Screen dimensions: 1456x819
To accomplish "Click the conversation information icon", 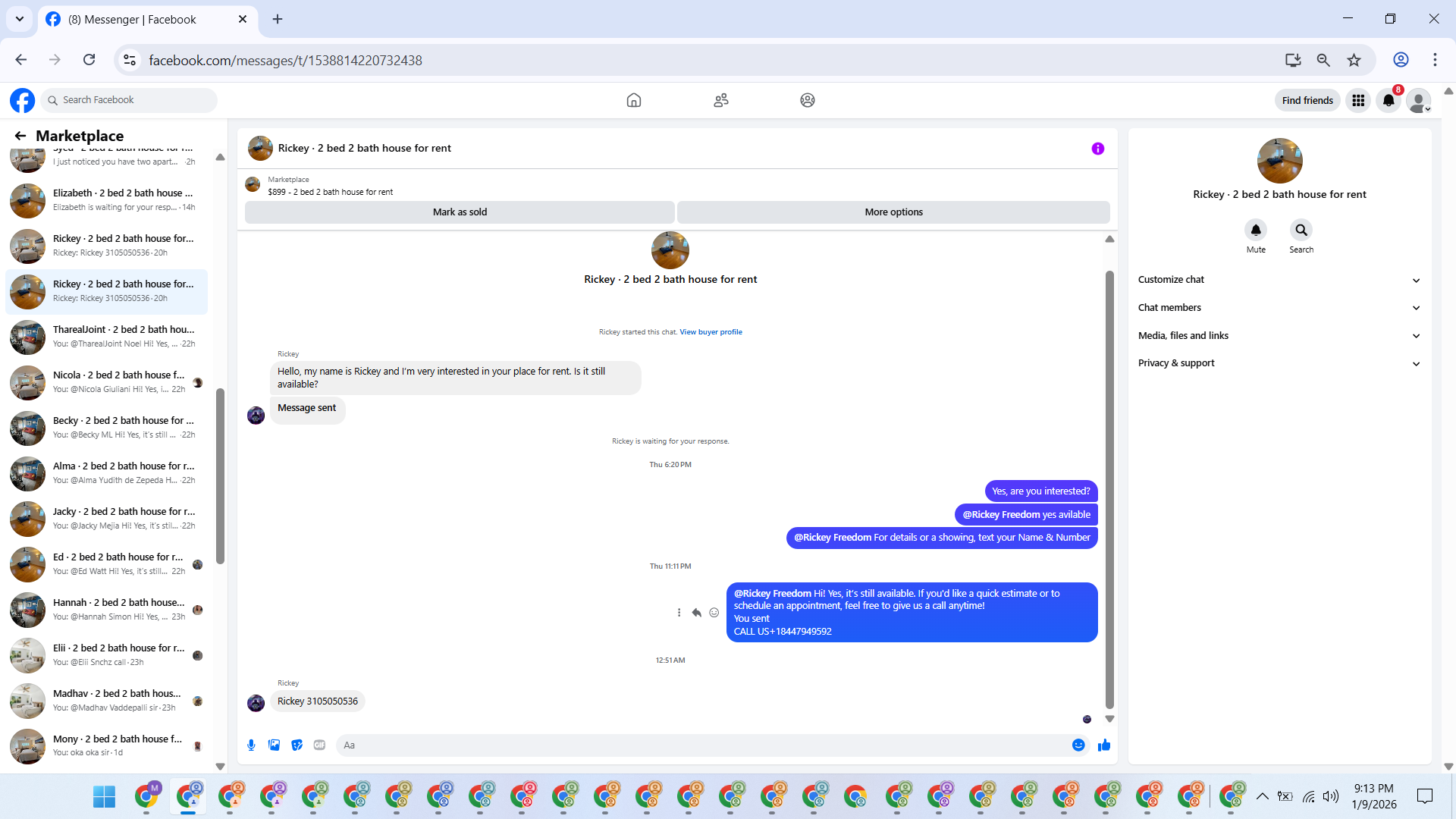I will coord(1097,149).
